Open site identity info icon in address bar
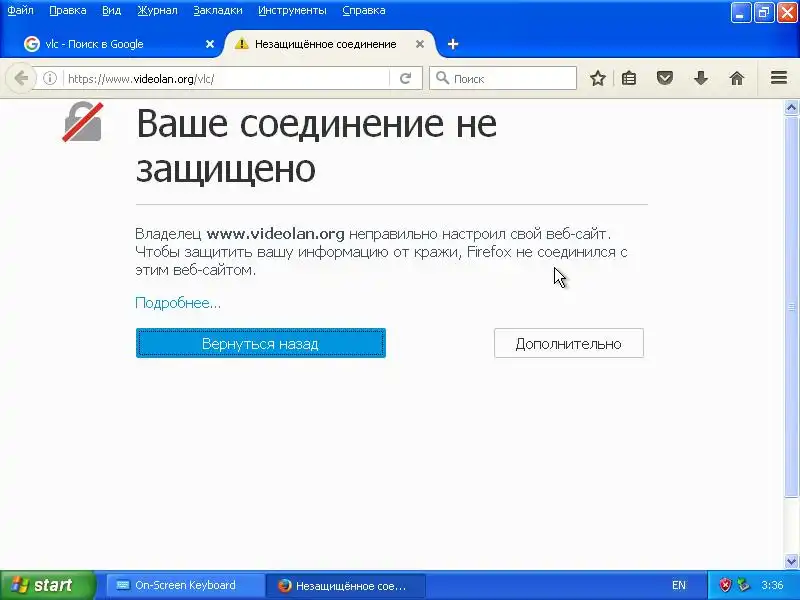 50,79
